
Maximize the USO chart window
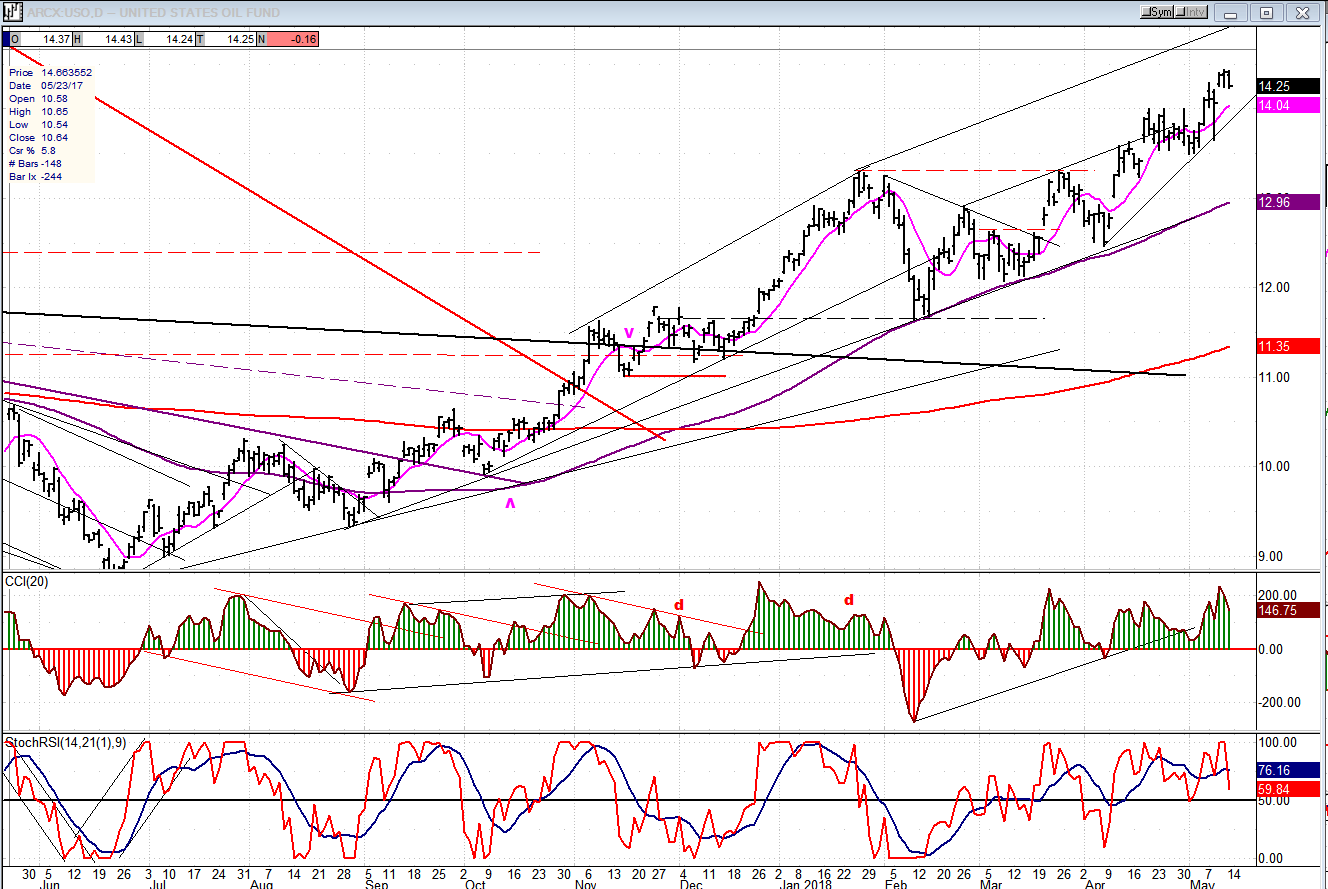pos(1266,12)
